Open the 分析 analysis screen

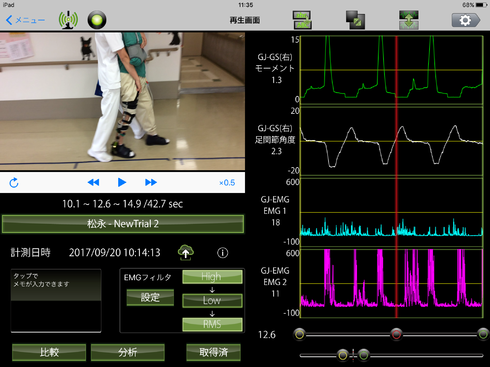tap(128, 352)
